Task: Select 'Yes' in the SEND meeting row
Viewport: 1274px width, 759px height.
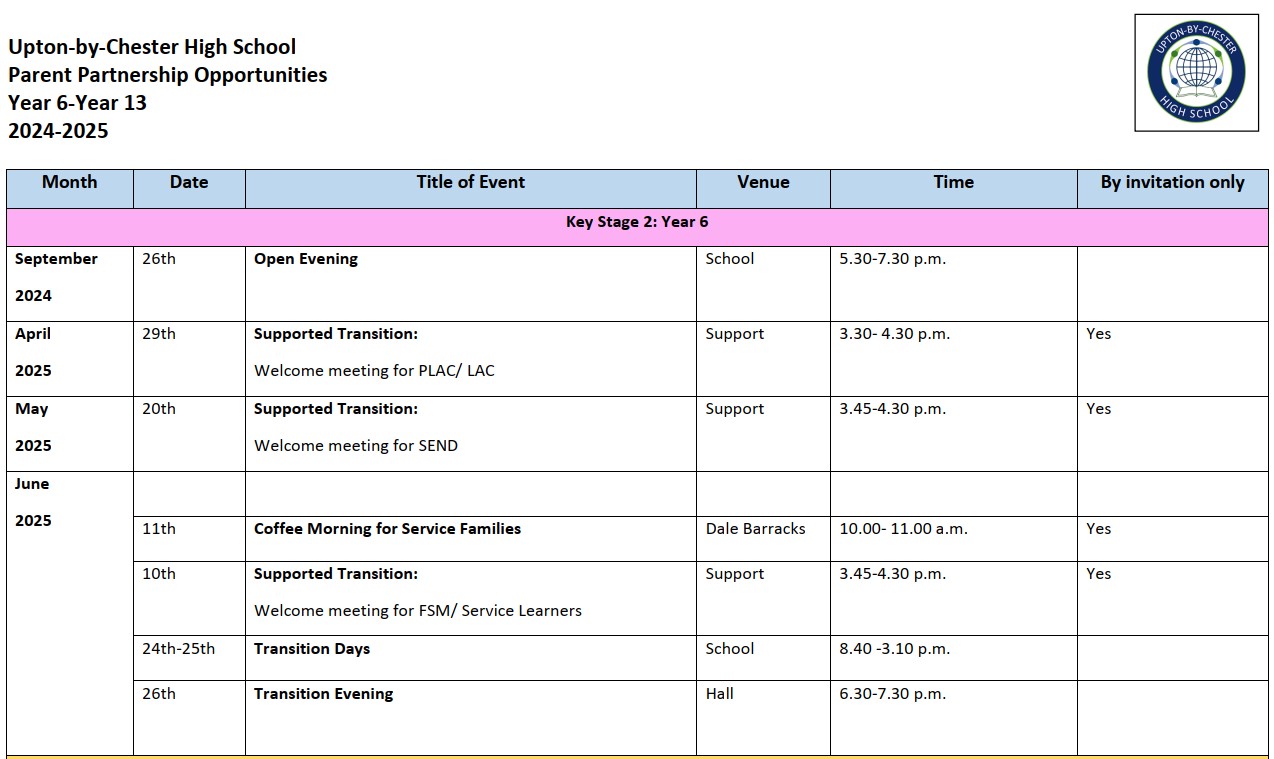Action: pos(1099,409)
